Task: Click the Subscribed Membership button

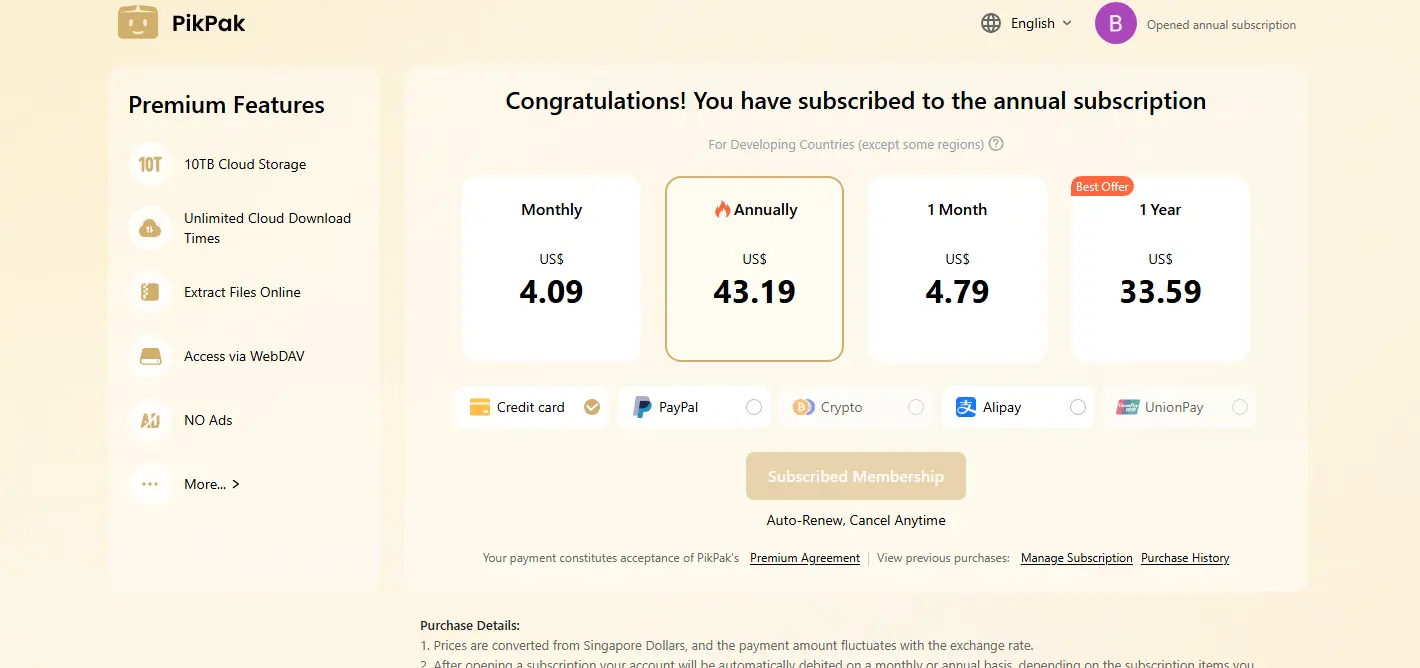Action: 856,476
